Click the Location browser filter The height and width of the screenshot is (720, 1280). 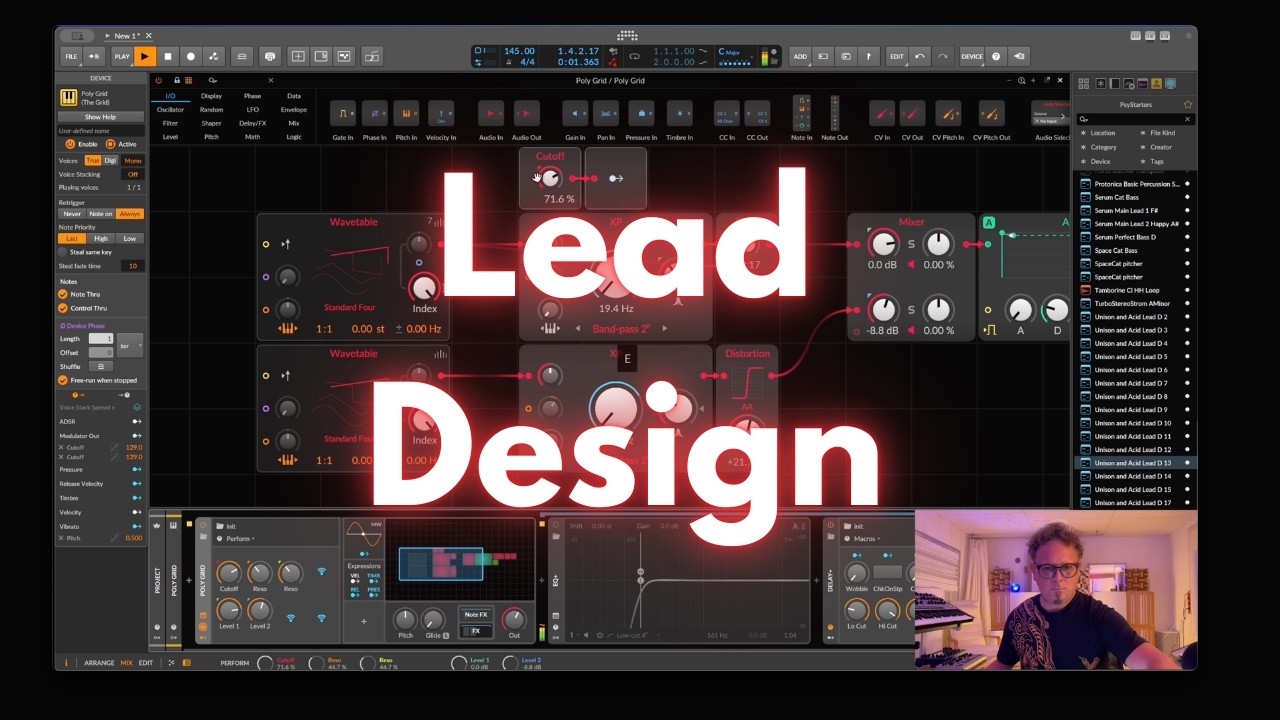(1103, 133)
